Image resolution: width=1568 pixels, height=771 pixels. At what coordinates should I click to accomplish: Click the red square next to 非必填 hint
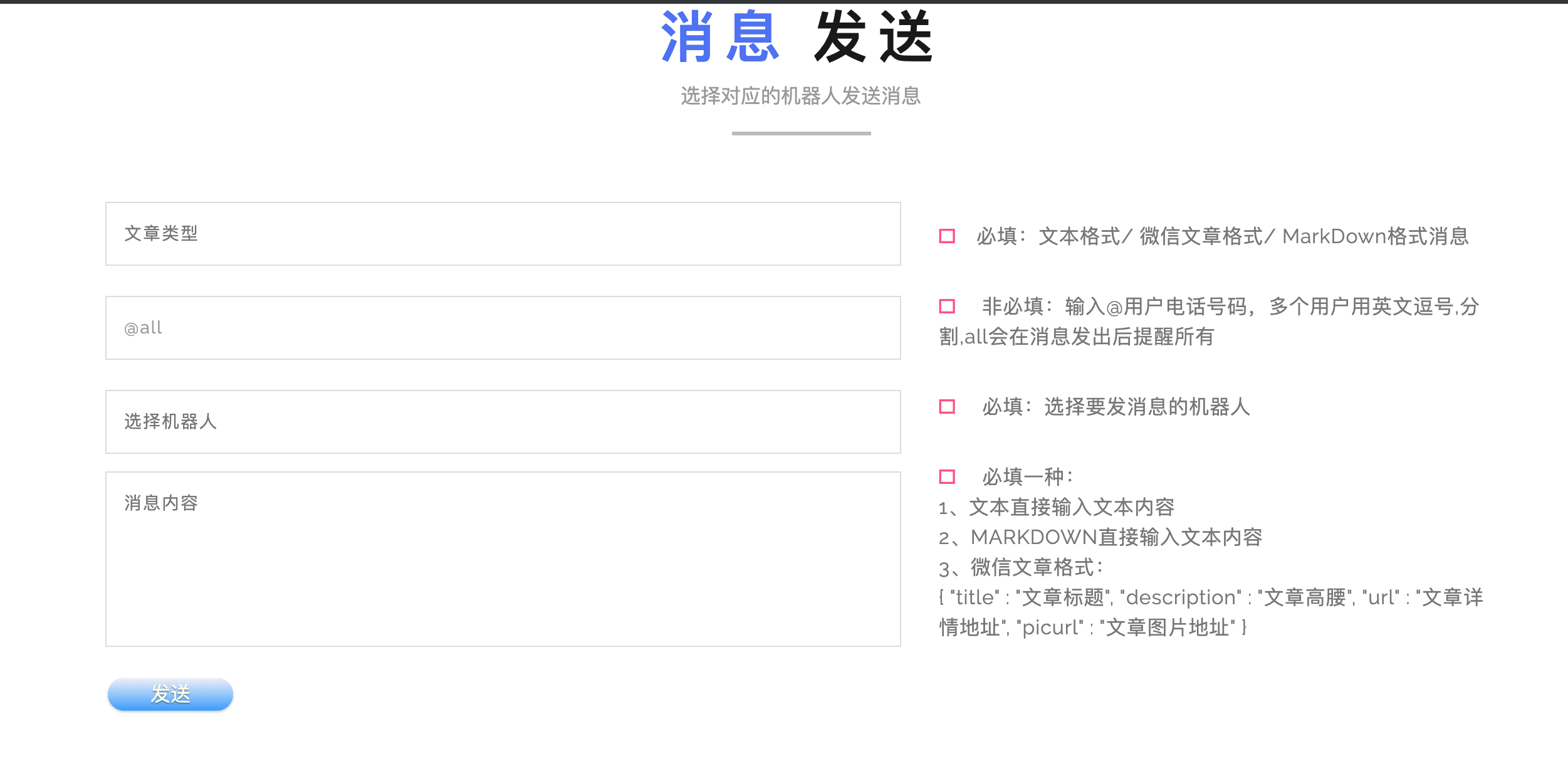tap(946, 307)
